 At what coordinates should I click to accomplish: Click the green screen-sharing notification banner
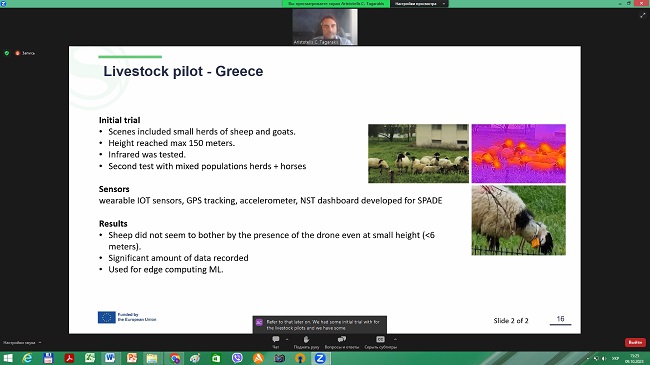[x=336, y=4]
